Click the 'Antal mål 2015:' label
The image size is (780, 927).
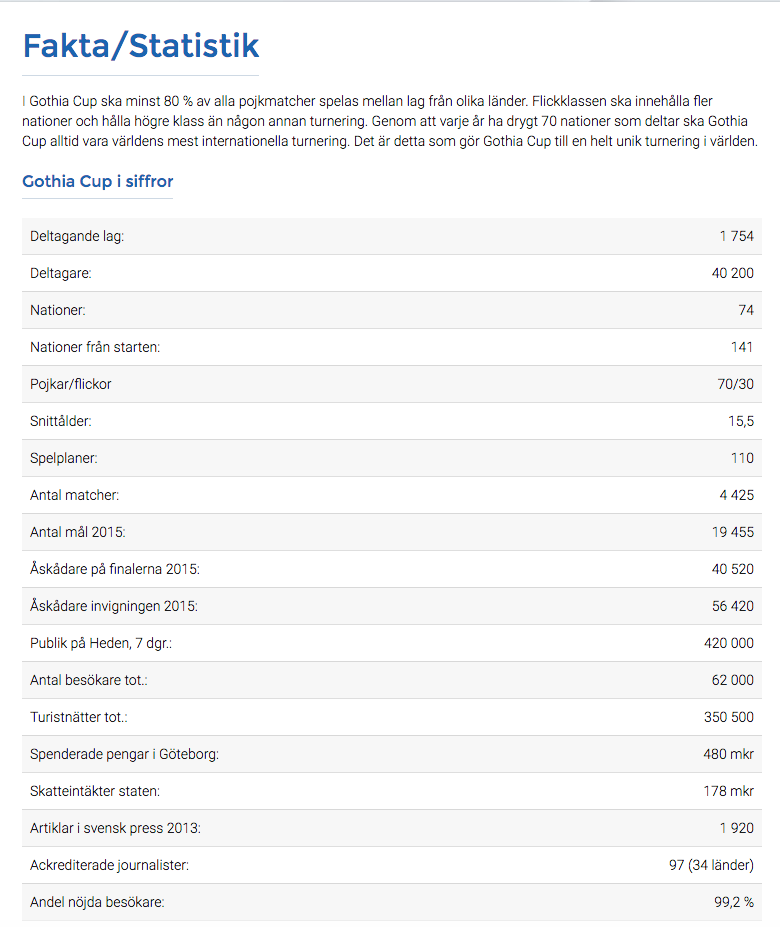click(x=77, y=532)
